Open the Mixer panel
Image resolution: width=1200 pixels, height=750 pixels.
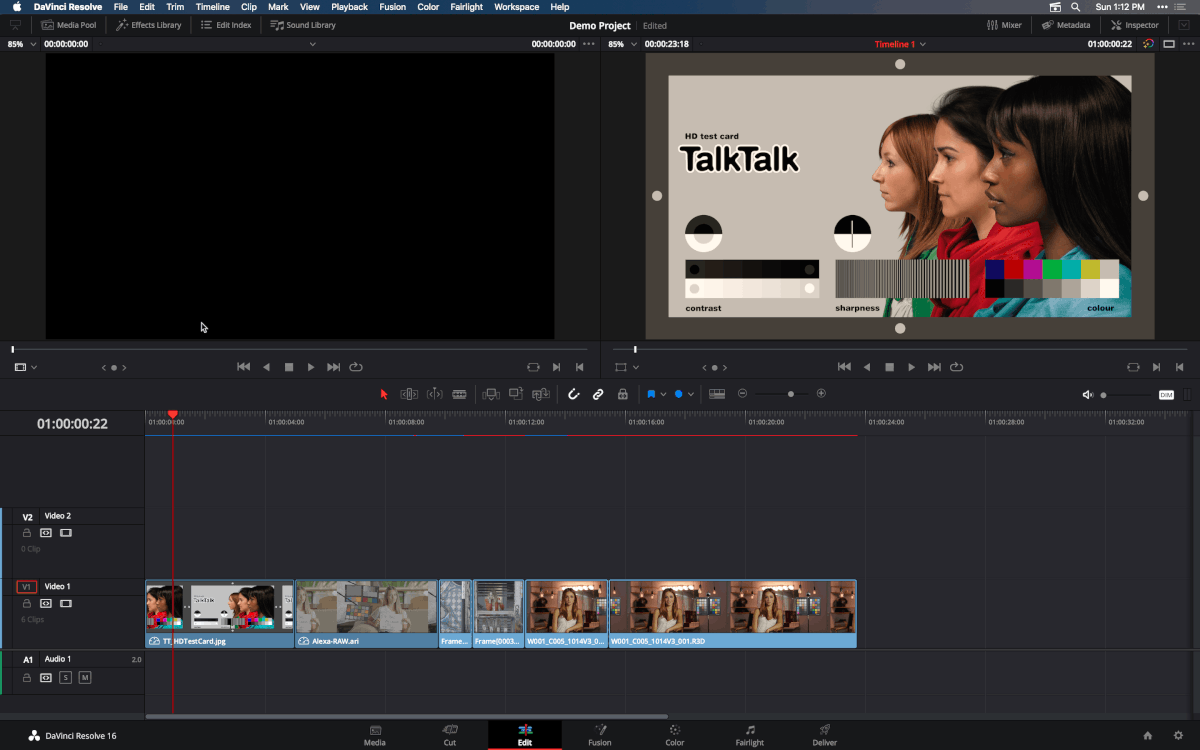click(x=1004, y=25)
